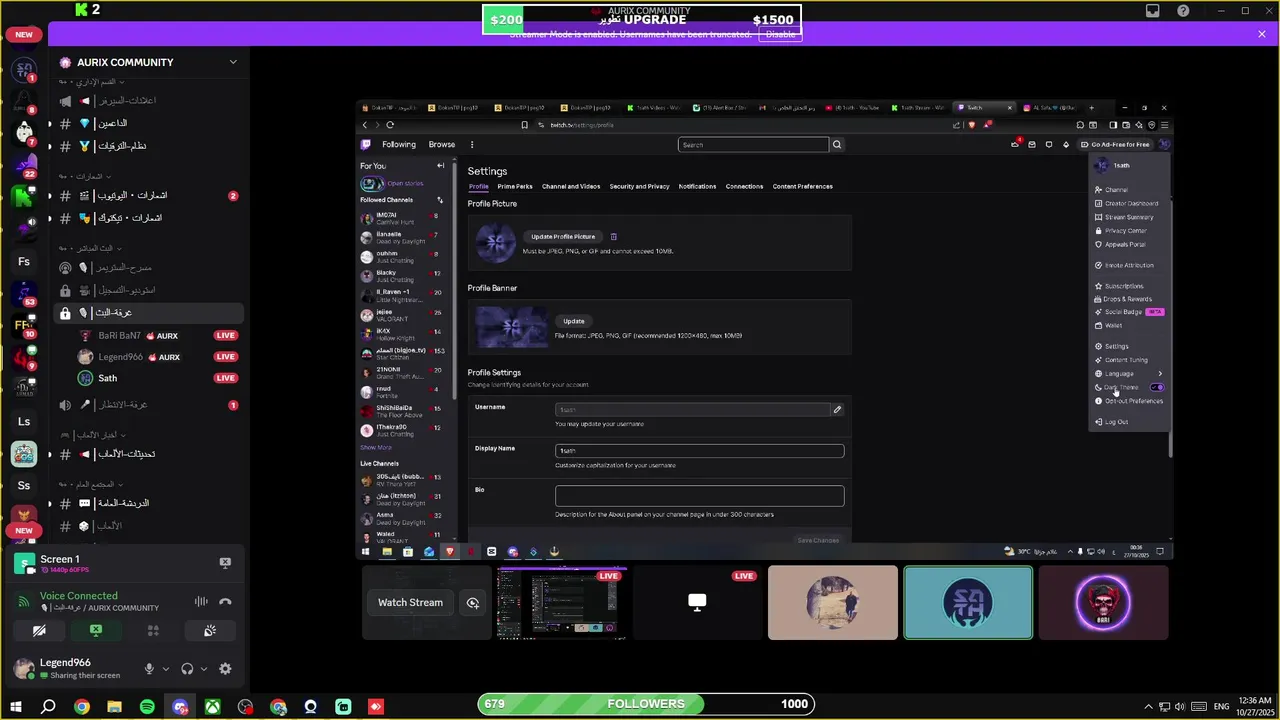Open Chrome from the Windows taskbar
Screen dimensions: 1280x720
click(81, 706)
